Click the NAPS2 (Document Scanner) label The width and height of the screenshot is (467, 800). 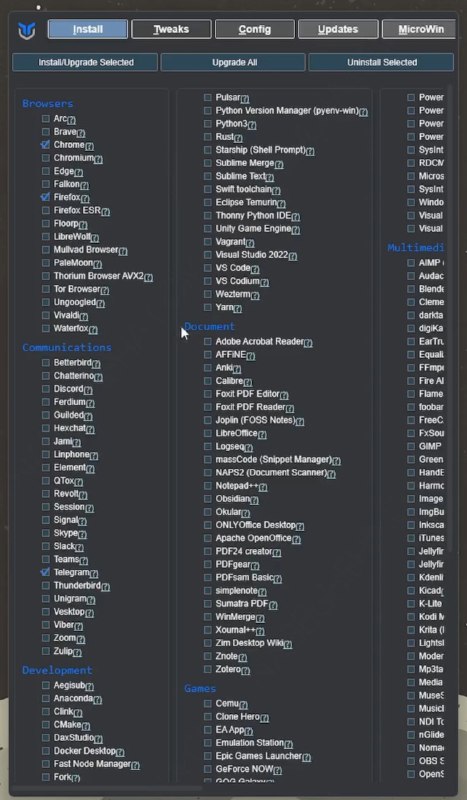click(x=271, y=472)
